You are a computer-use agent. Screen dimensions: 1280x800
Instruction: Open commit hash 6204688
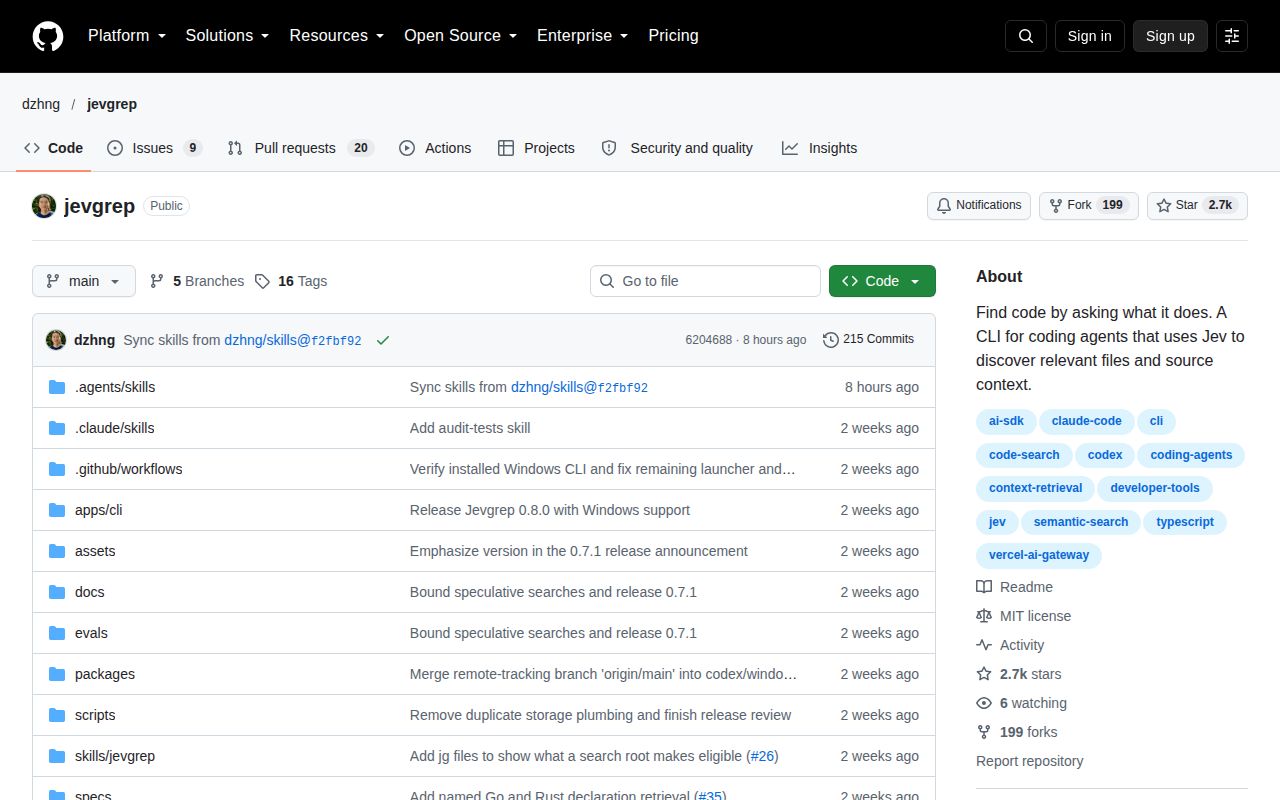coord(708,340)
